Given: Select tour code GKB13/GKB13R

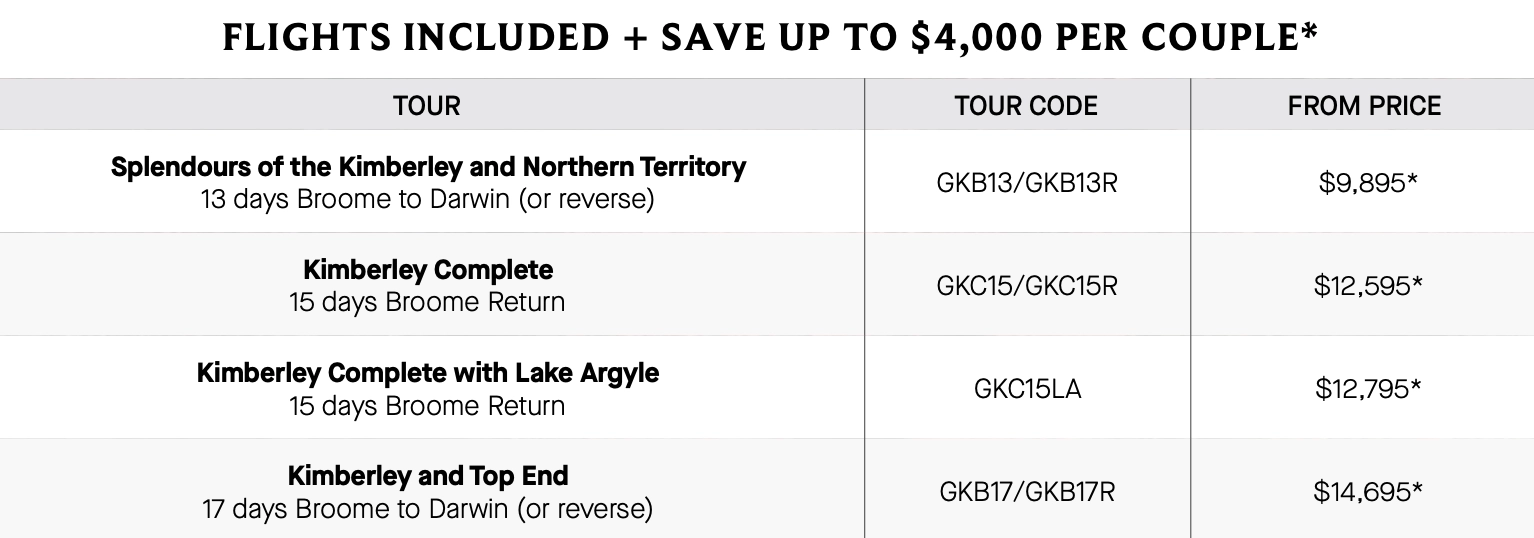Looking at the screenshot, I should (x=1027, y=183).
